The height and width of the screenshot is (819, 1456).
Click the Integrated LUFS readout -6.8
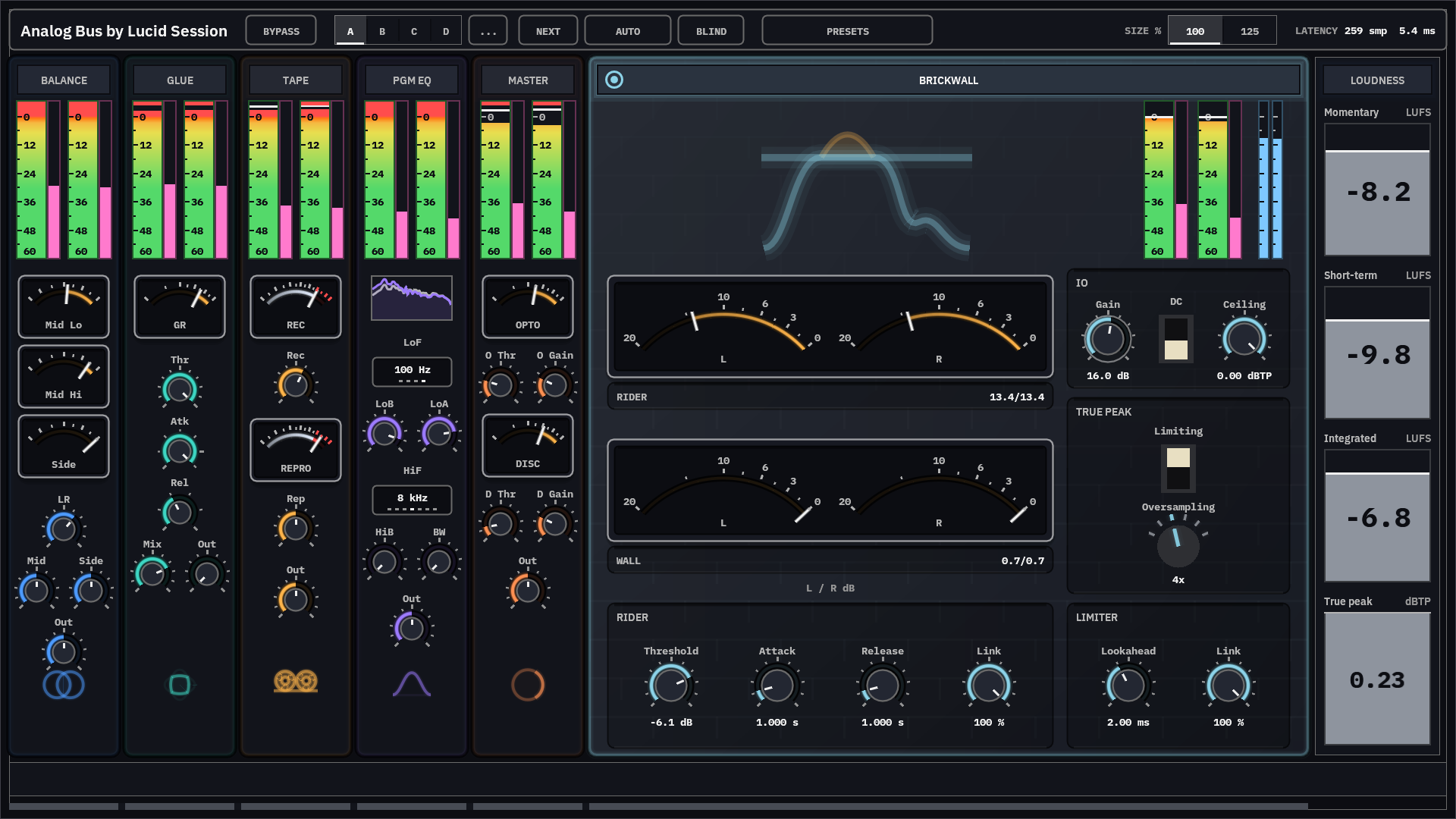[1377, 517]
